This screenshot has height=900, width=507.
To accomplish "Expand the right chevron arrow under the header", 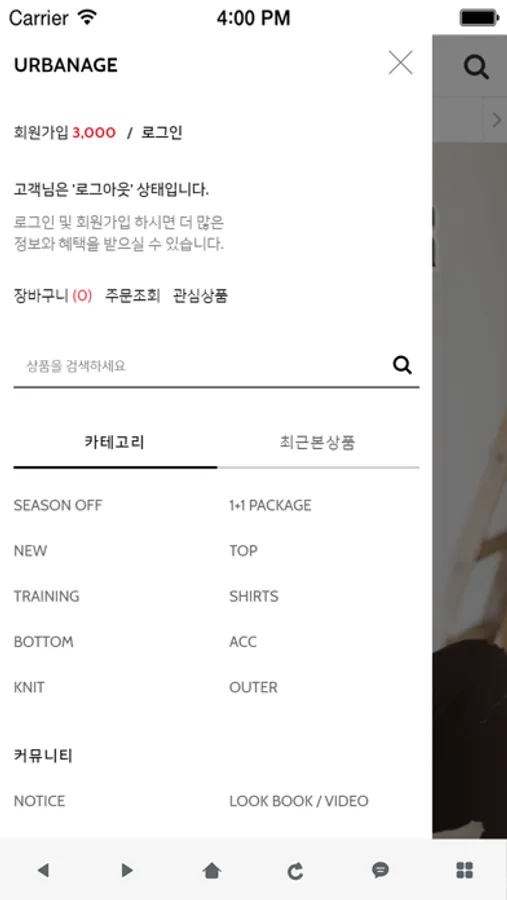I will [497, 120].
